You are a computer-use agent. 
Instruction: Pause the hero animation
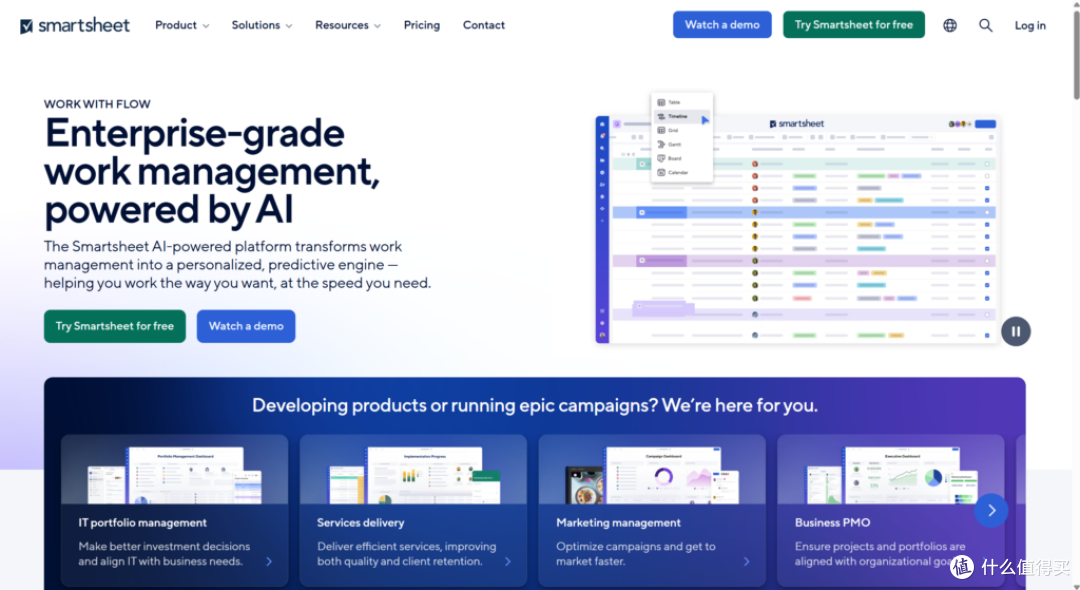coord(1015,331)
